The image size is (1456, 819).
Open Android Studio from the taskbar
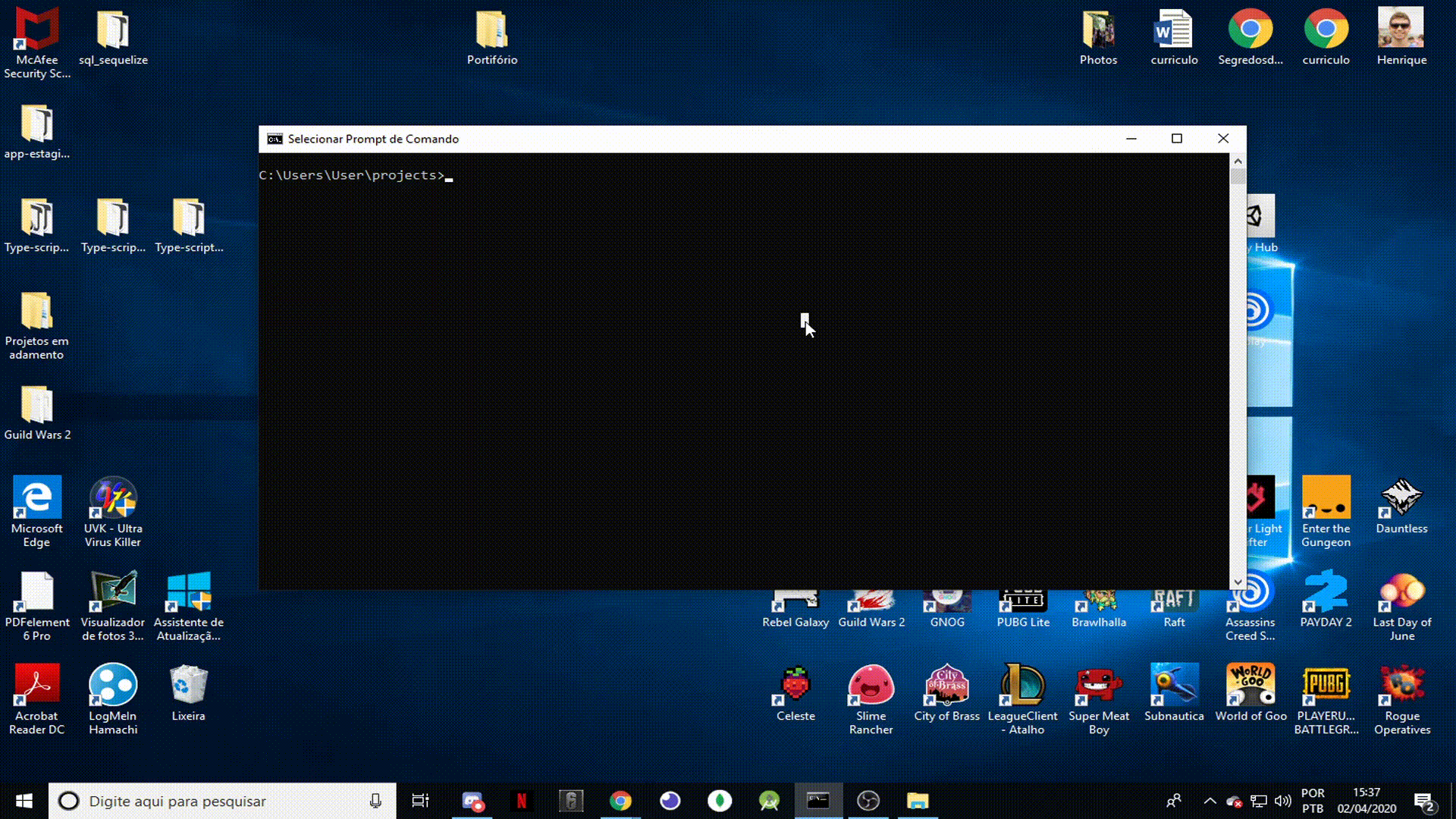(769, 801)
